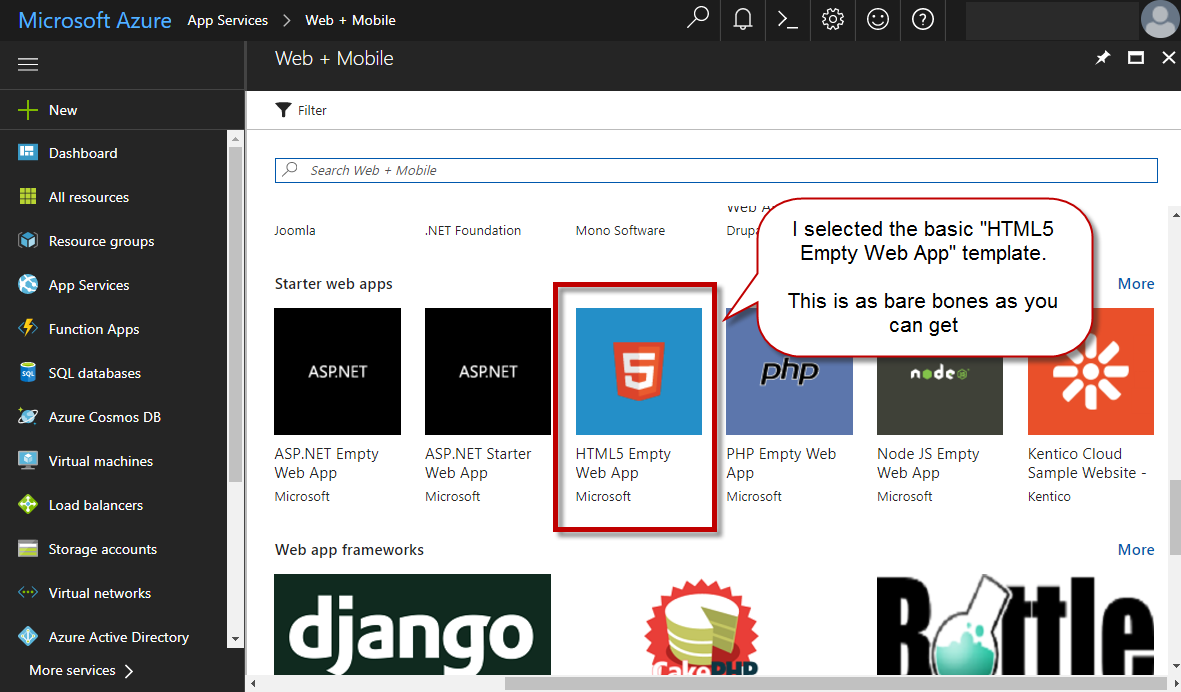Click the Mono Software publisher text
Screen dimensions: 1181x692
[621, 230]
